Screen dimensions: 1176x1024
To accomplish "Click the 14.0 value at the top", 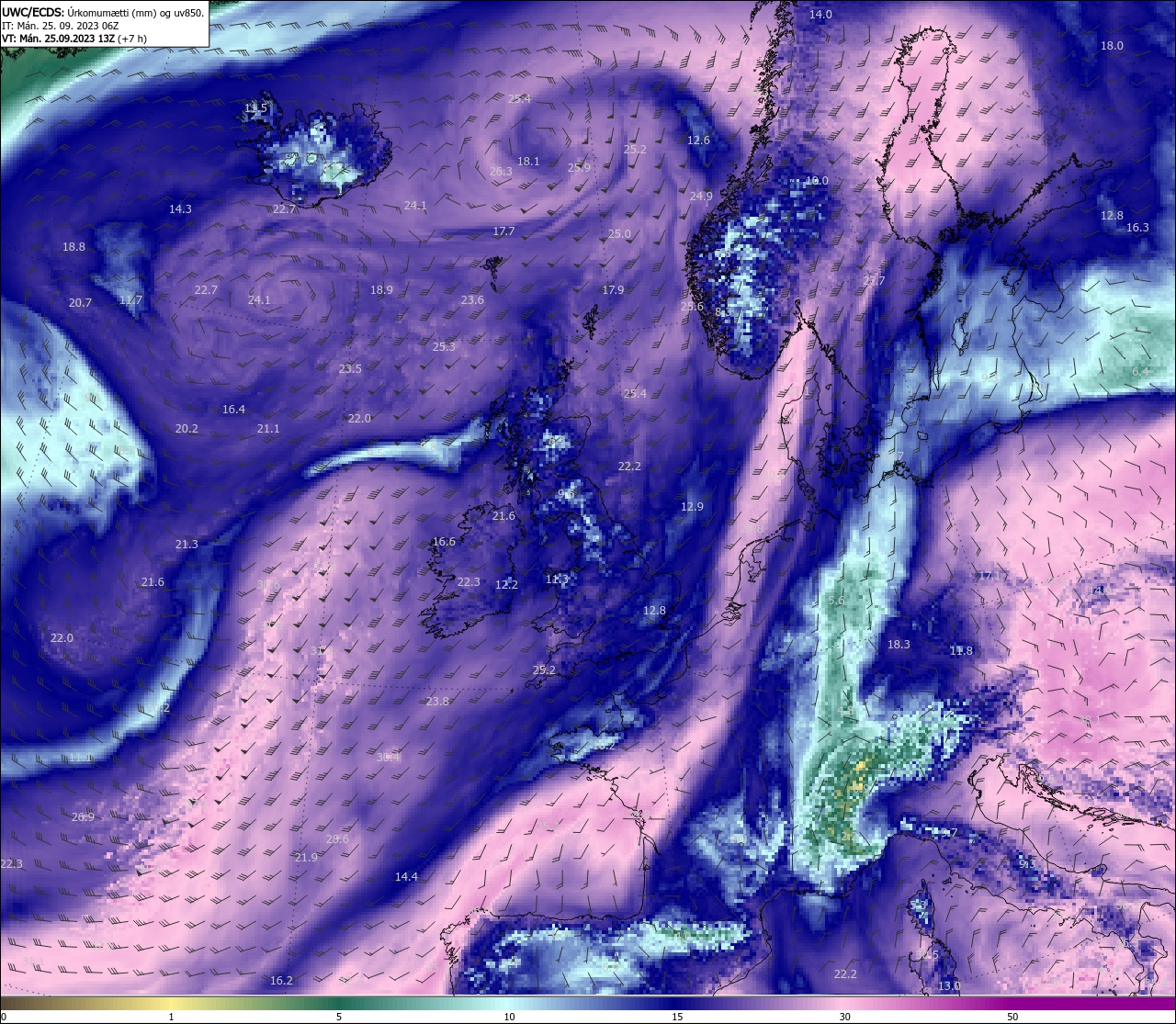I will [x=820, y=14].
